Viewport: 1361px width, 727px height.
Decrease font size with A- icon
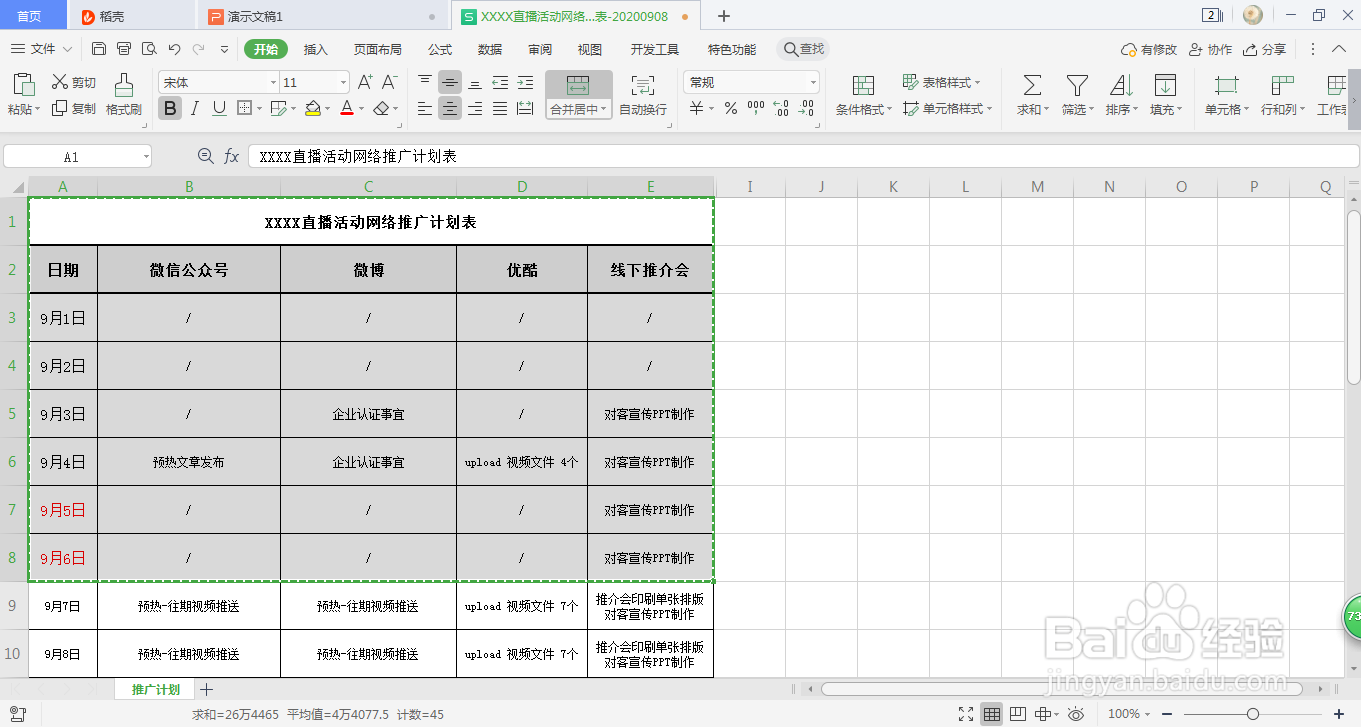tap(390, 82)
